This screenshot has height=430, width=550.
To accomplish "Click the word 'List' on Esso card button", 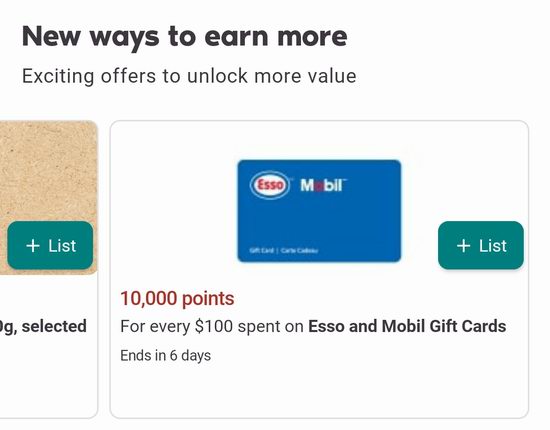I will (493, 246).
